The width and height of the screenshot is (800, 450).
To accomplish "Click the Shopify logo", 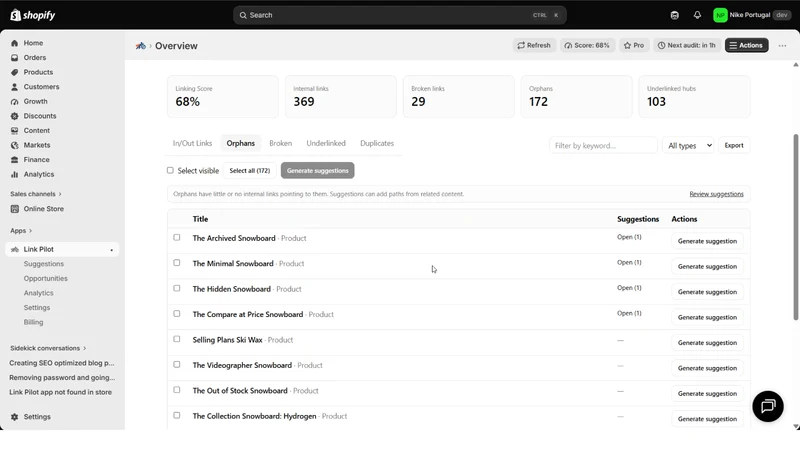I will point(33,15).
